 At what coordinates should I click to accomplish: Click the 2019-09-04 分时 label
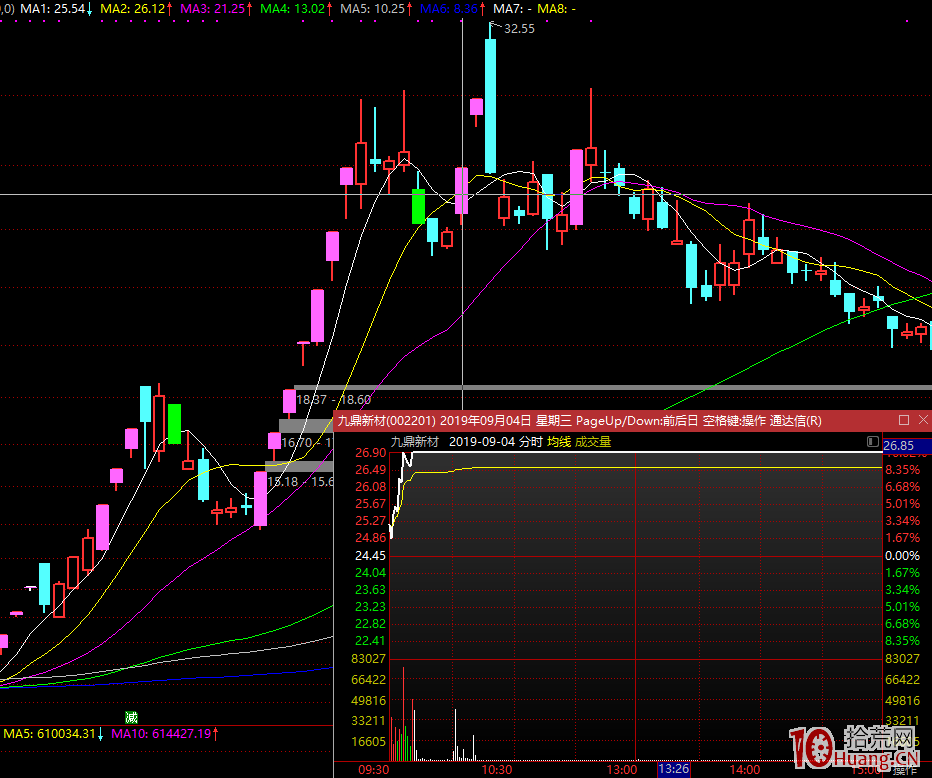pos(496,442)
